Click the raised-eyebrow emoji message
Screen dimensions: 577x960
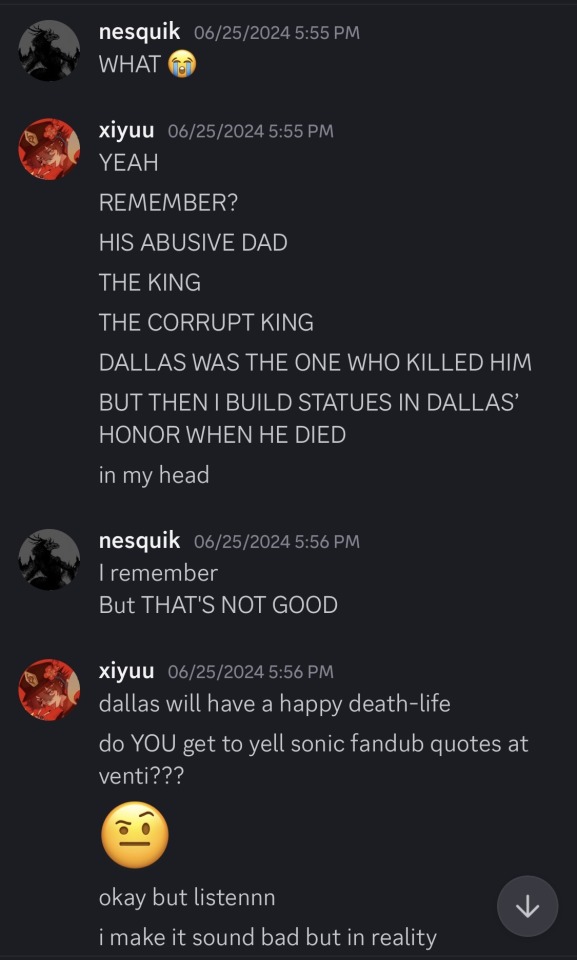pos(135,834)
